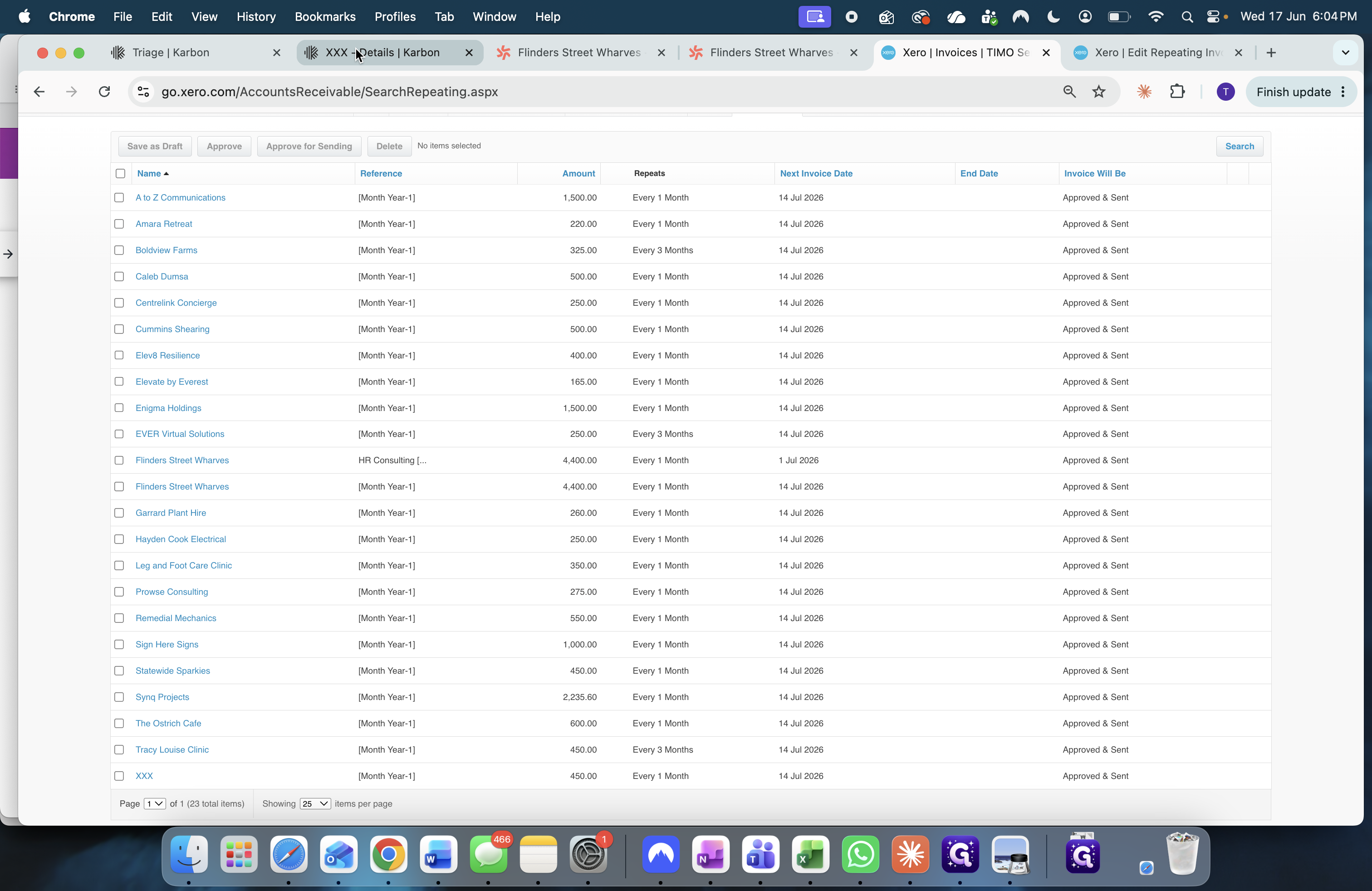
Task: Open the Chrome profile avatar T
Action: (1225, 92)
